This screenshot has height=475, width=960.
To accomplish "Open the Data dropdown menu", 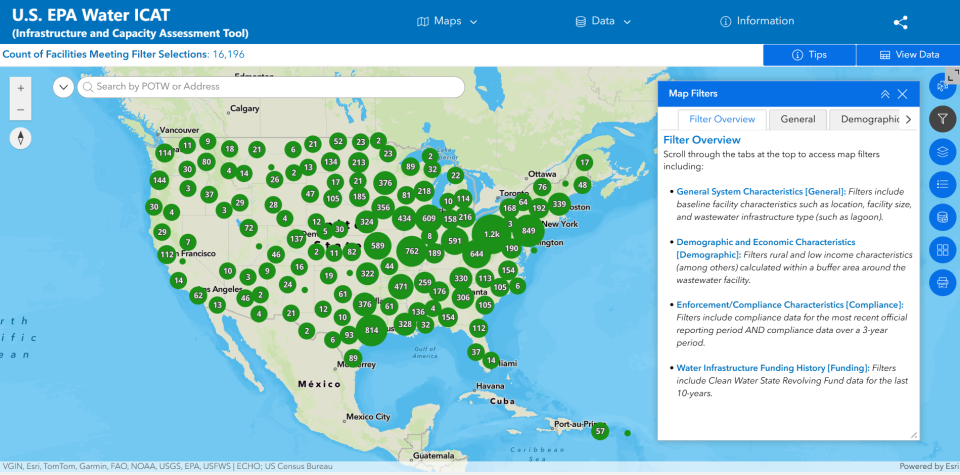I will click(603, 21).
